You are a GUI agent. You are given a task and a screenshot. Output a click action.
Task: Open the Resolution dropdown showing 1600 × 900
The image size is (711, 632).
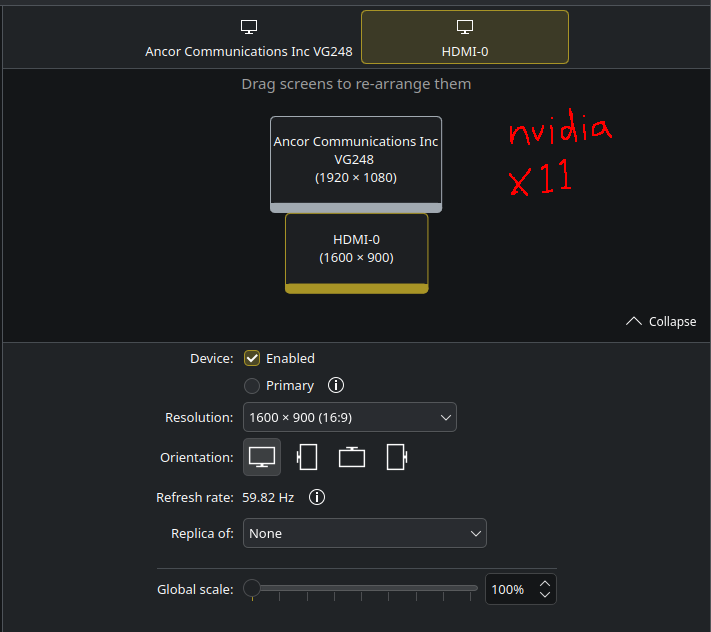click(349, 417)
